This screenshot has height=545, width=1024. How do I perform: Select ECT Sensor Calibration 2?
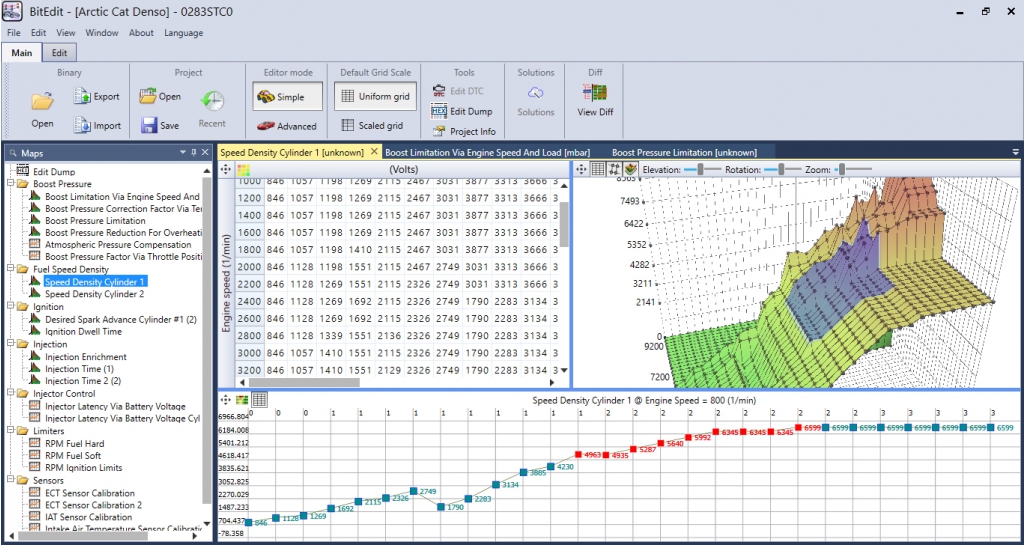coord(93,505)
